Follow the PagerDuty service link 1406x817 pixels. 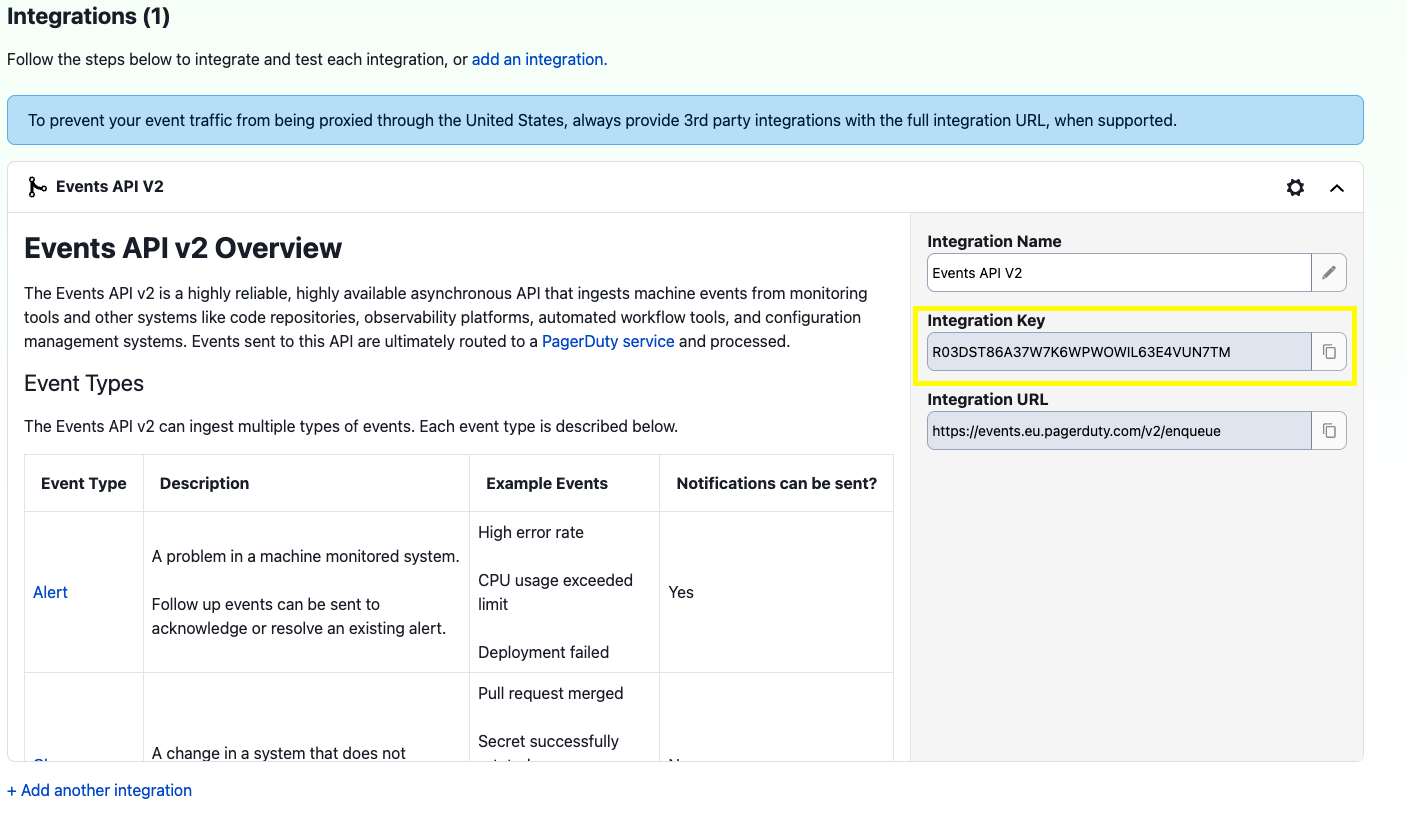pos(608,341)
